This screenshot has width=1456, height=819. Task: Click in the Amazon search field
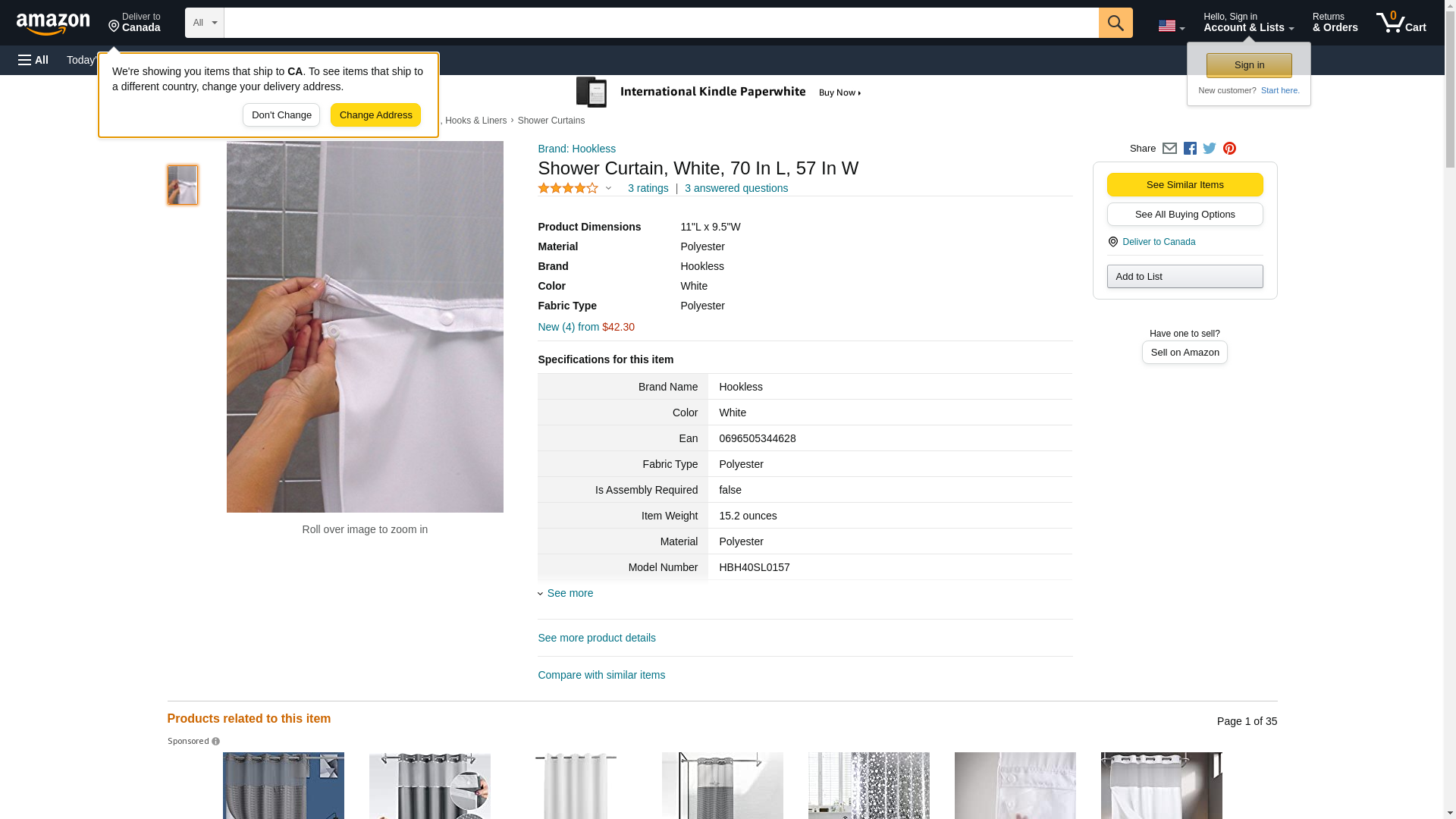coord(660,23)
